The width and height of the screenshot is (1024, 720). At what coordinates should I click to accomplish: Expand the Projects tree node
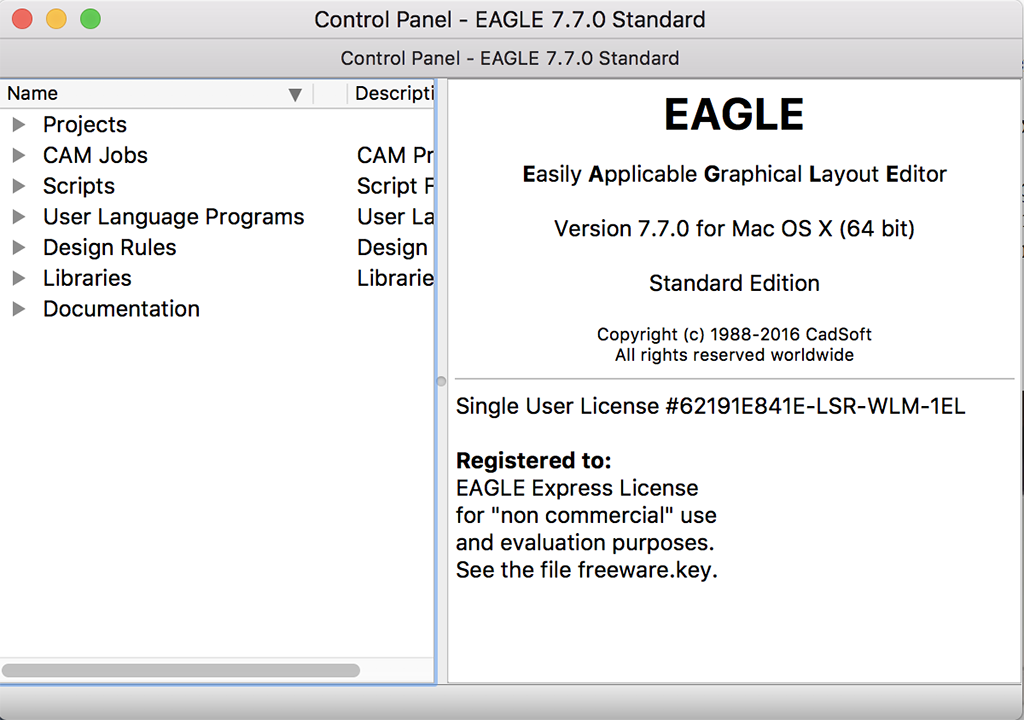pos(19,124)
